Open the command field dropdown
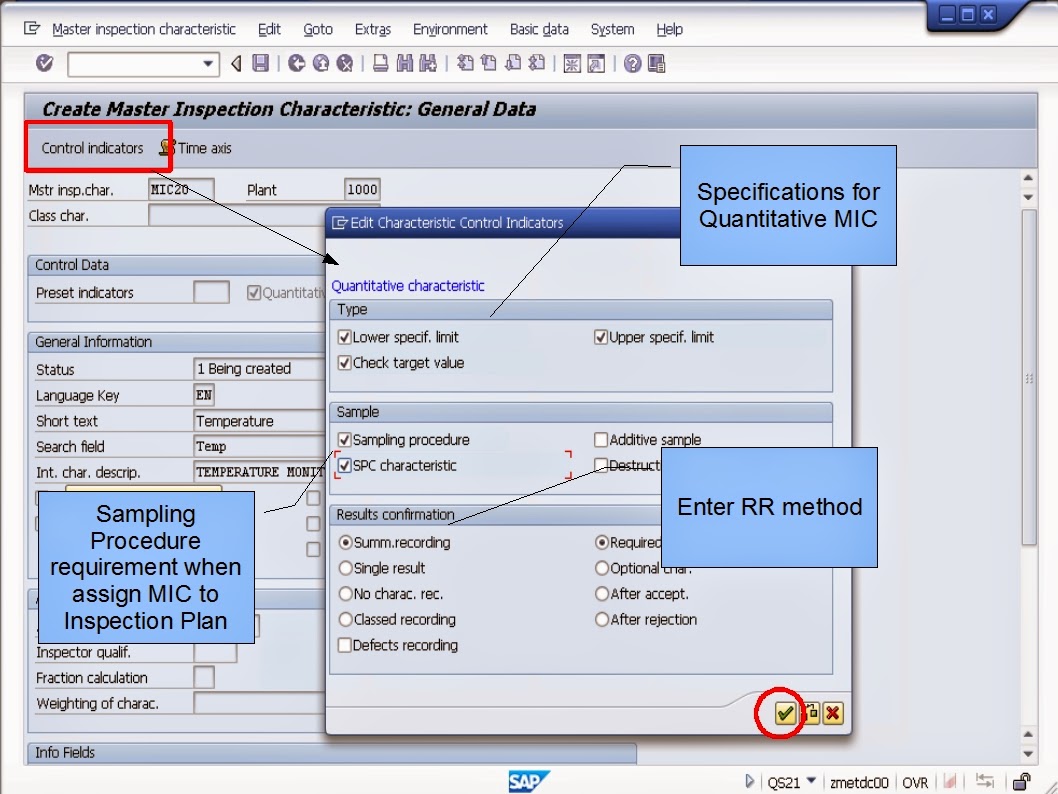The height and width of the screenshot is (794, 1058). click(x=207, y=64)
